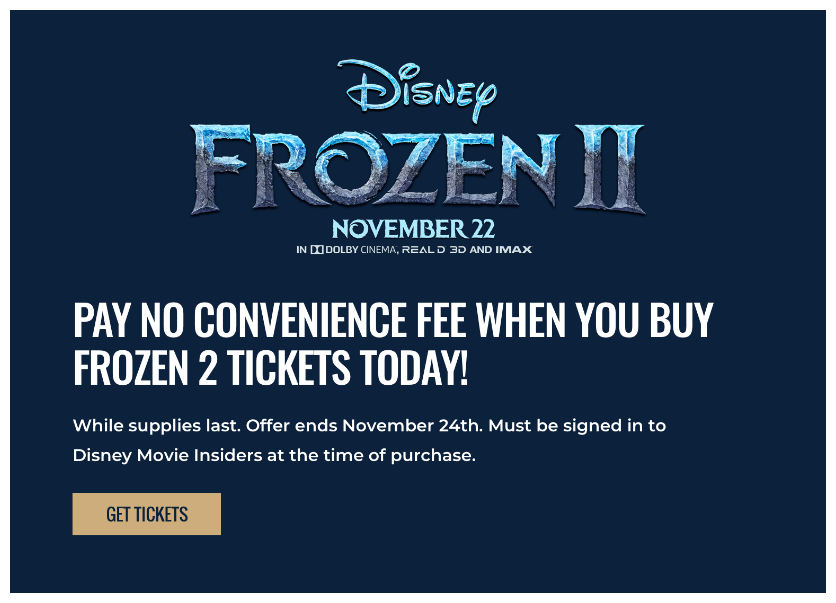
Task: Click the 'Disney Movie Insiders' text
Action: 167,456
